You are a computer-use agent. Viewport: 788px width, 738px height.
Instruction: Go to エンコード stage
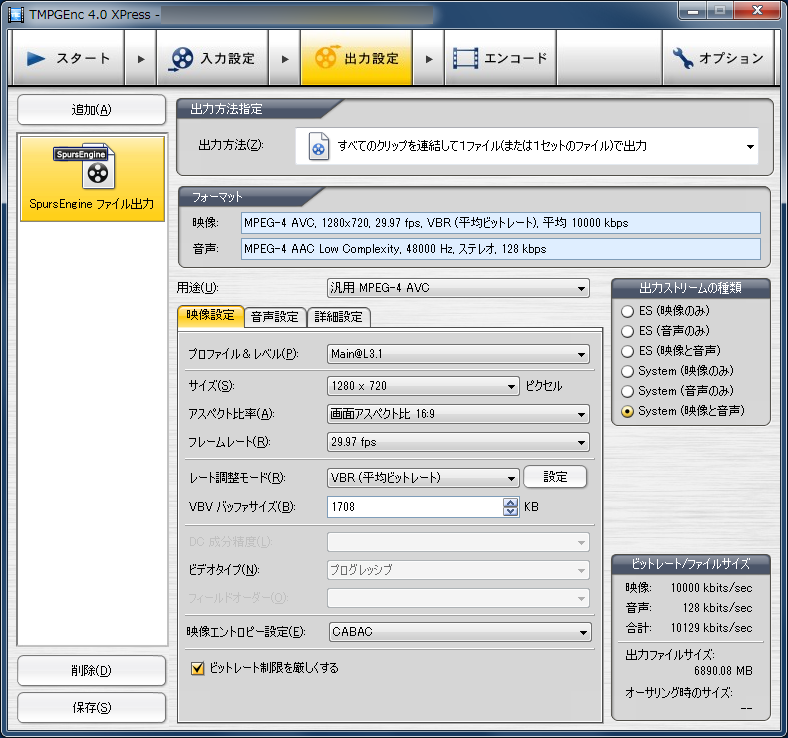(x=500, y=58)
